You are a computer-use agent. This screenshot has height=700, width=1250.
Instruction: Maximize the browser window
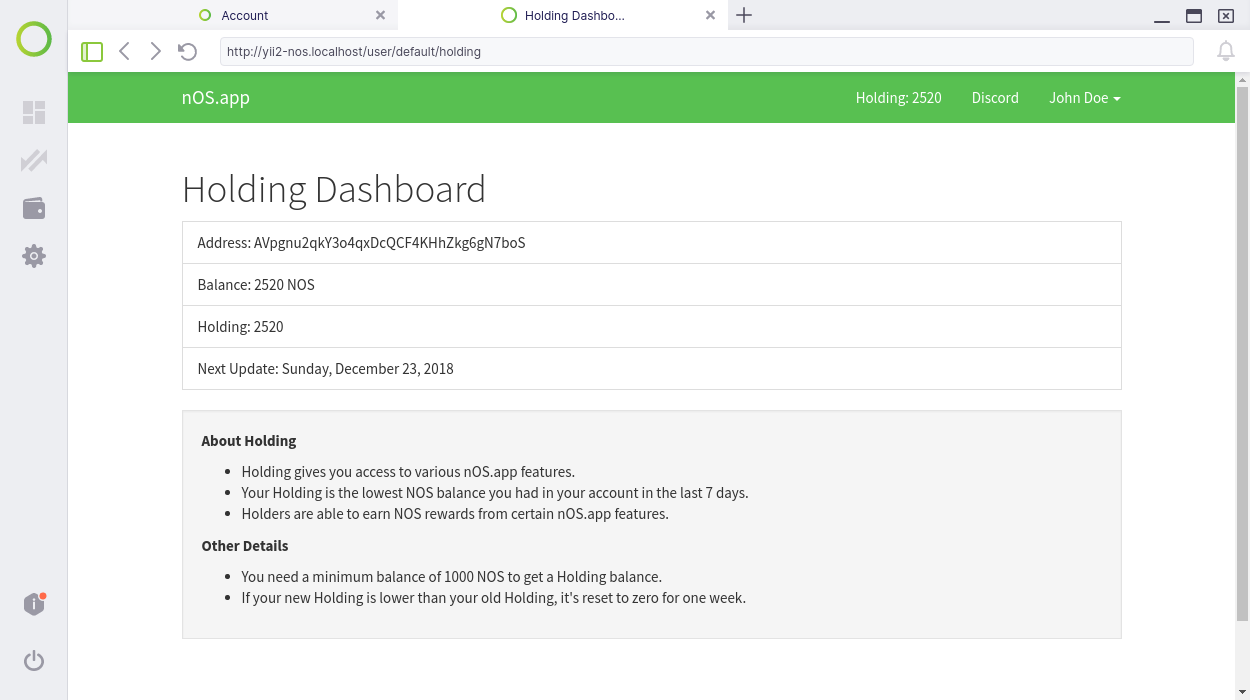1193,16
